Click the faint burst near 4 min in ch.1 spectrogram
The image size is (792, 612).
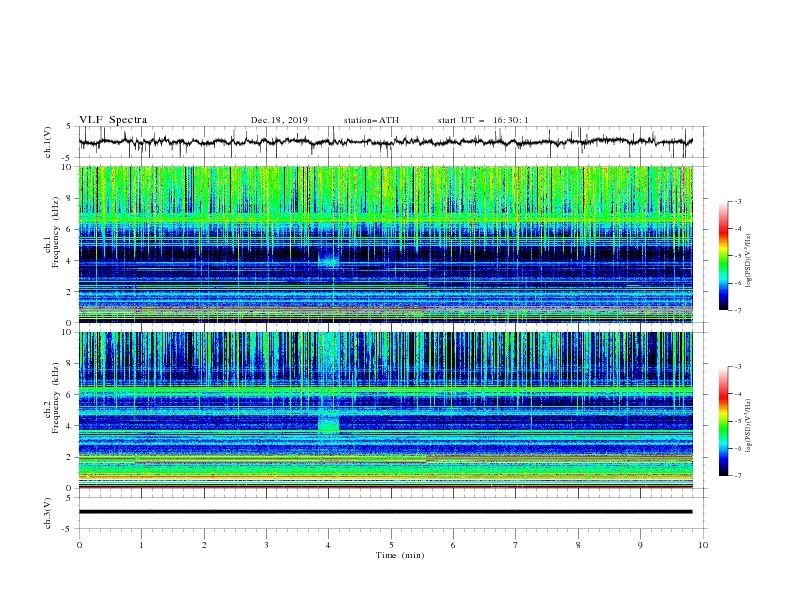click(328, 261)
